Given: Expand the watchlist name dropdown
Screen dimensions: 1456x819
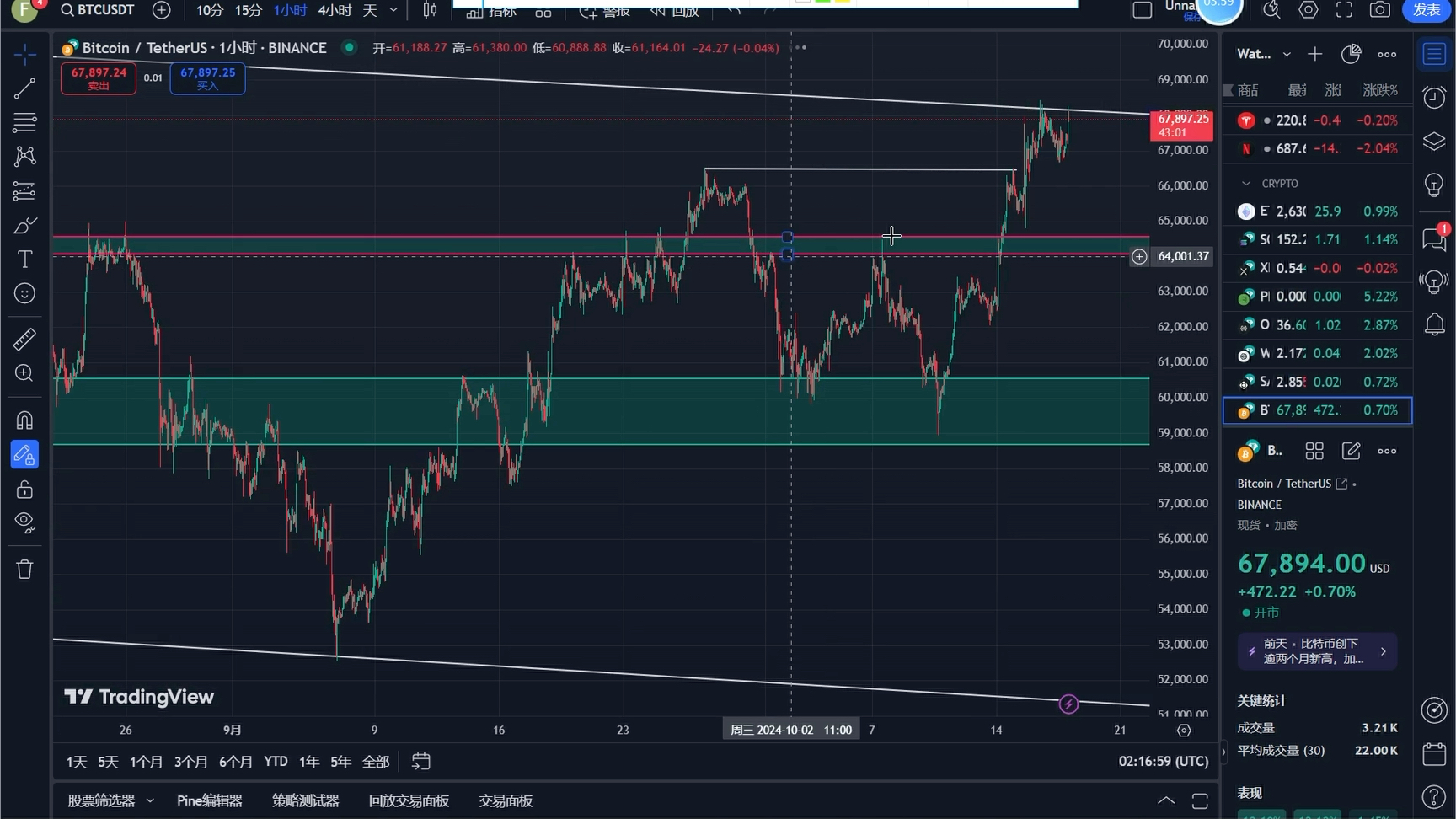Looking at the screenshot, I should click(x=1287, y=55).
